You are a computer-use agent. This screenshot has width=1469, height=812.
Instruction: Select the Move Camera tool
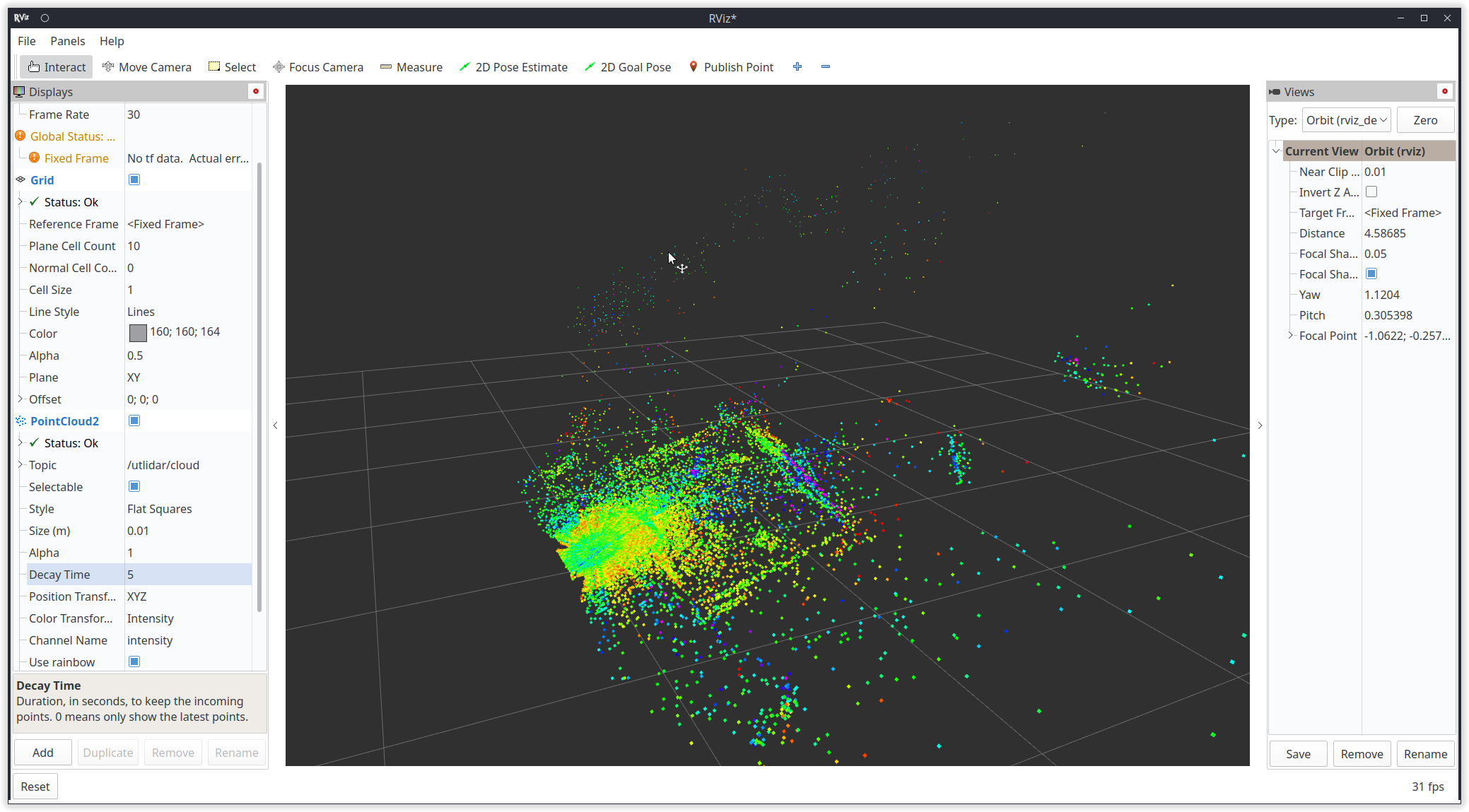coord(147,67)
